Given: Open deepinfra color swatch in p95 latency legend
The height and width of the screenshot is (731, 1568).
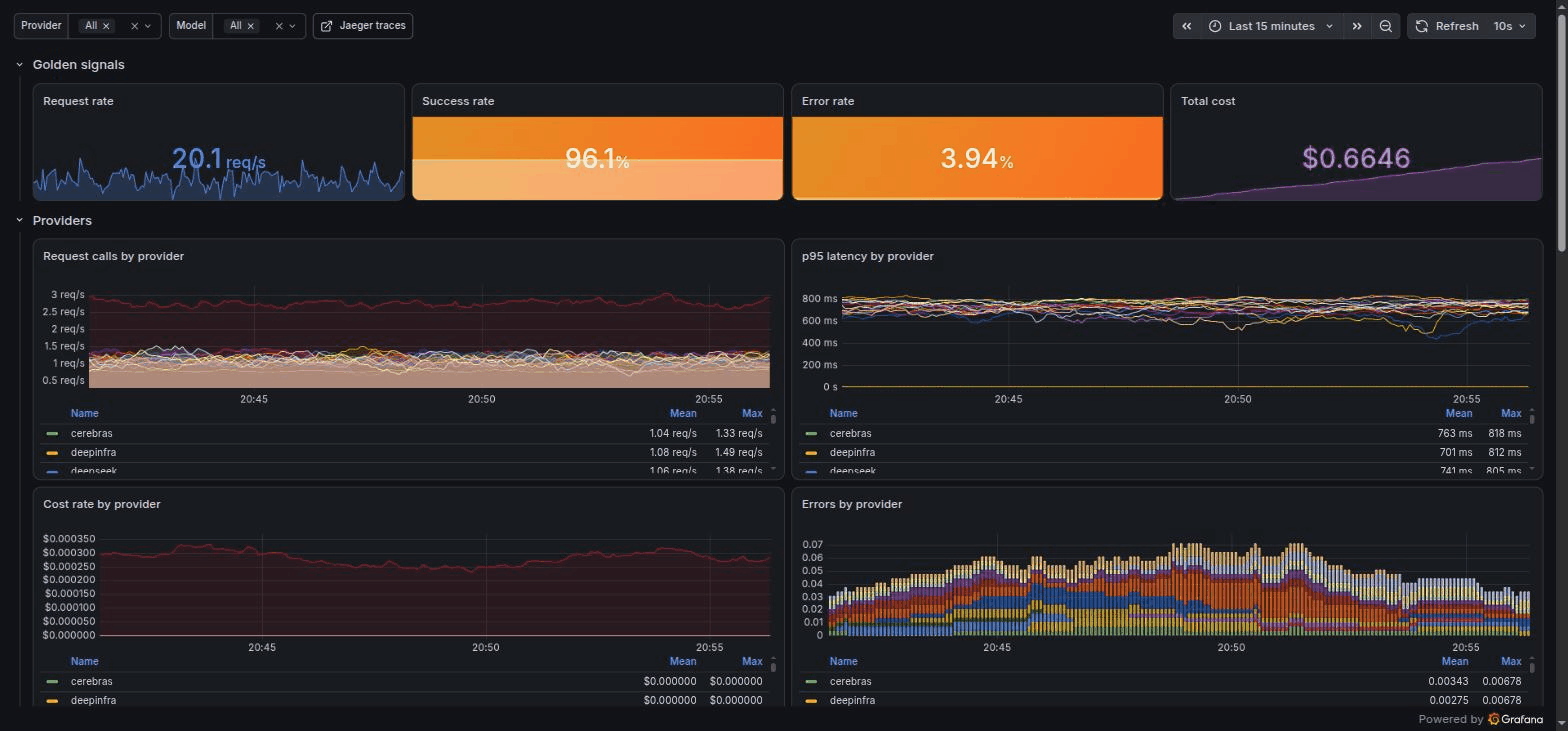Looking at the screenshot, I should 811,453.
